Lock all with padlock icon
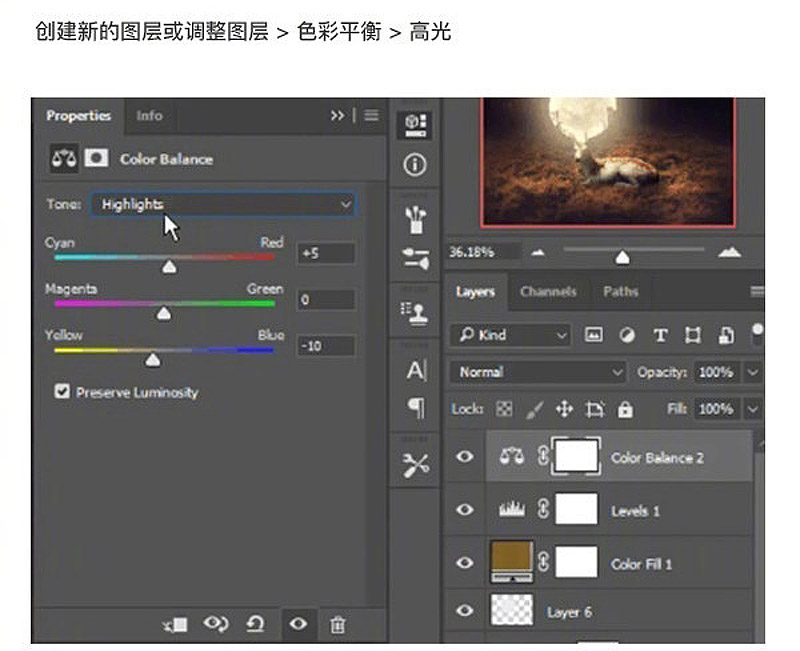The width and height of the screenshot is (800, 651). coord(625,409)
